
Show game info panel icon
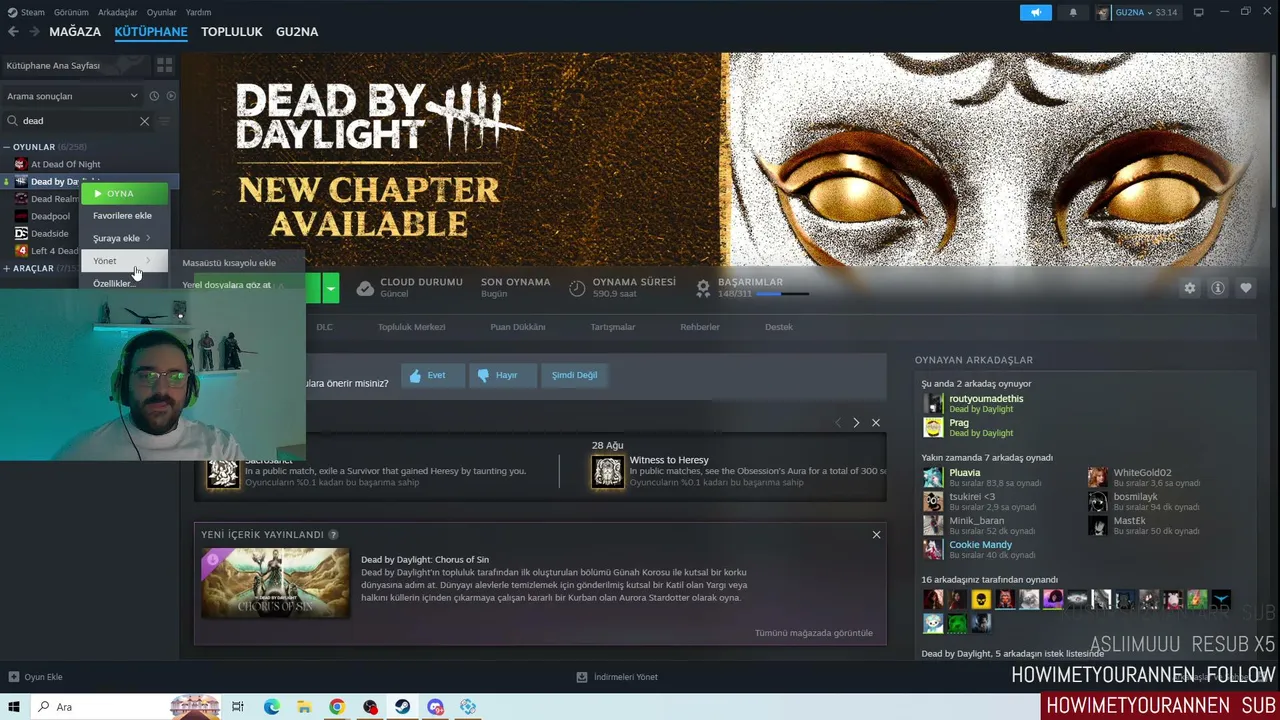tap(1218, 288)
